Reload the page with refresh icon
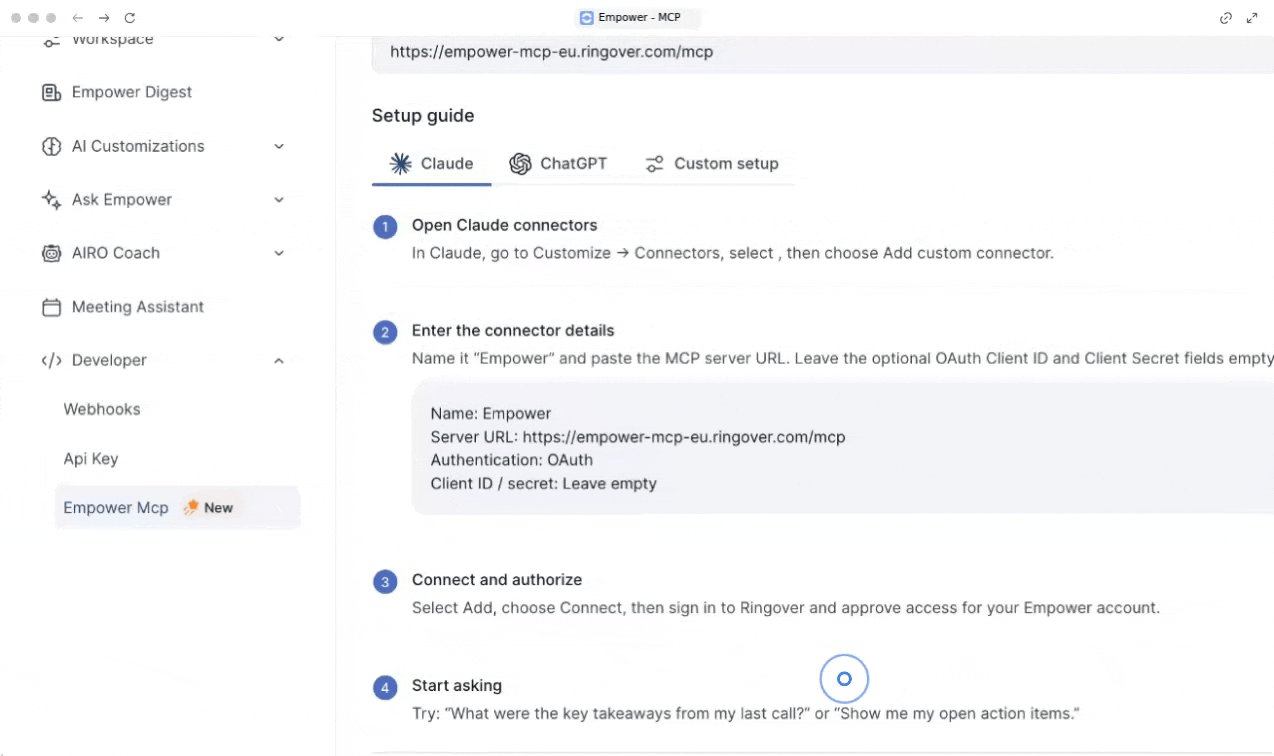 (x=130, y=18)
